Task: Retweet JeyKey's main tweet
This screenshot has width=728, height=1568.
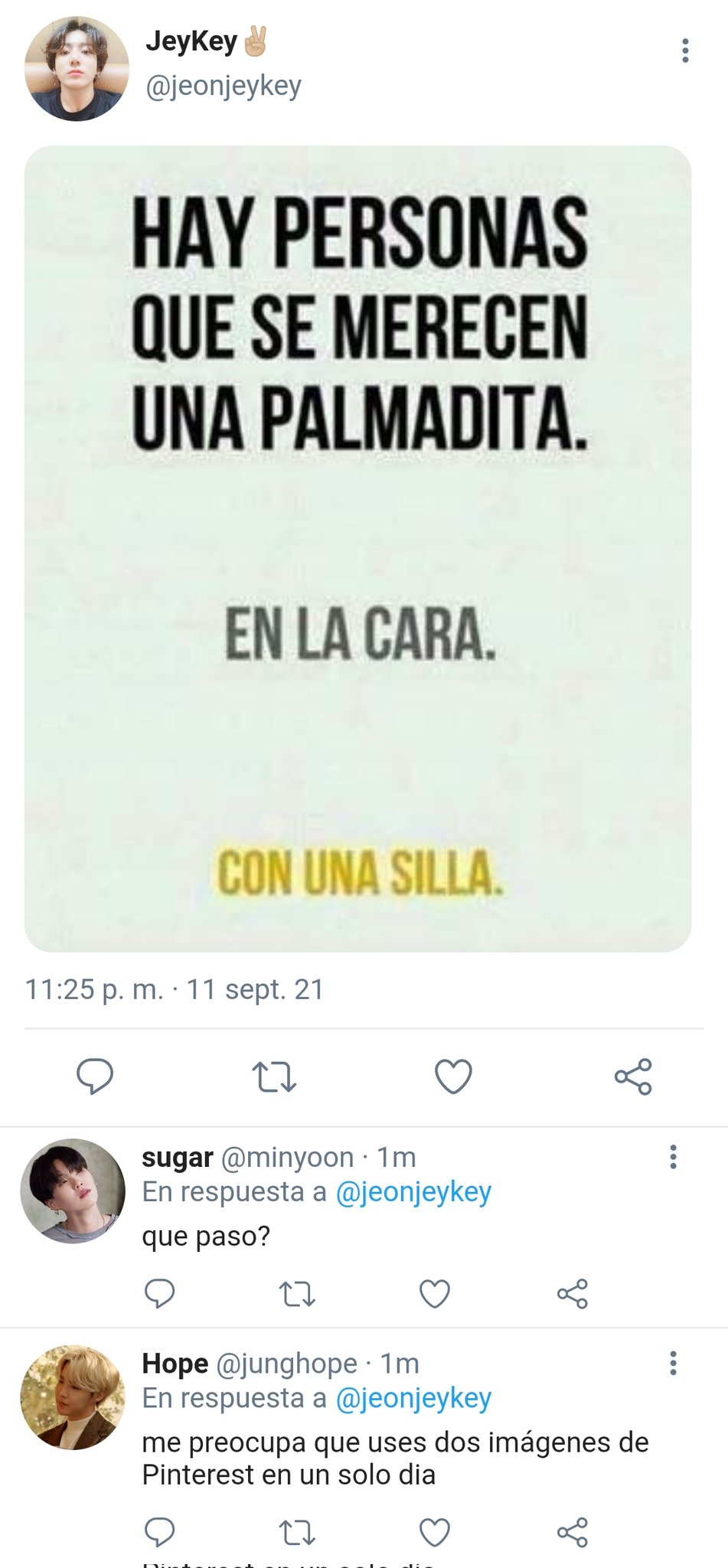Action: [x=274, y=1076]
